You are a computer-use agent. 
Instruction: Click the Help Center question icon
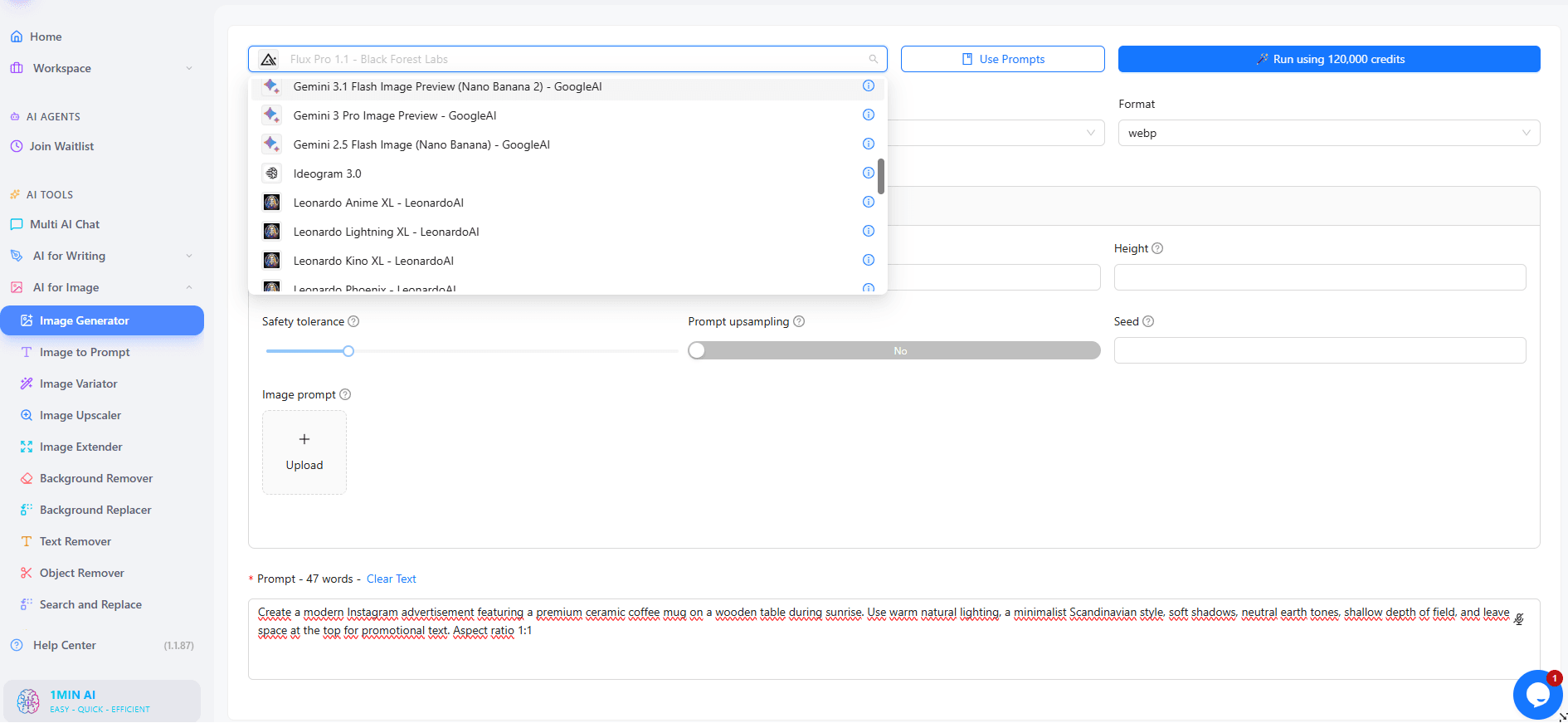click(x=17, y=645)
